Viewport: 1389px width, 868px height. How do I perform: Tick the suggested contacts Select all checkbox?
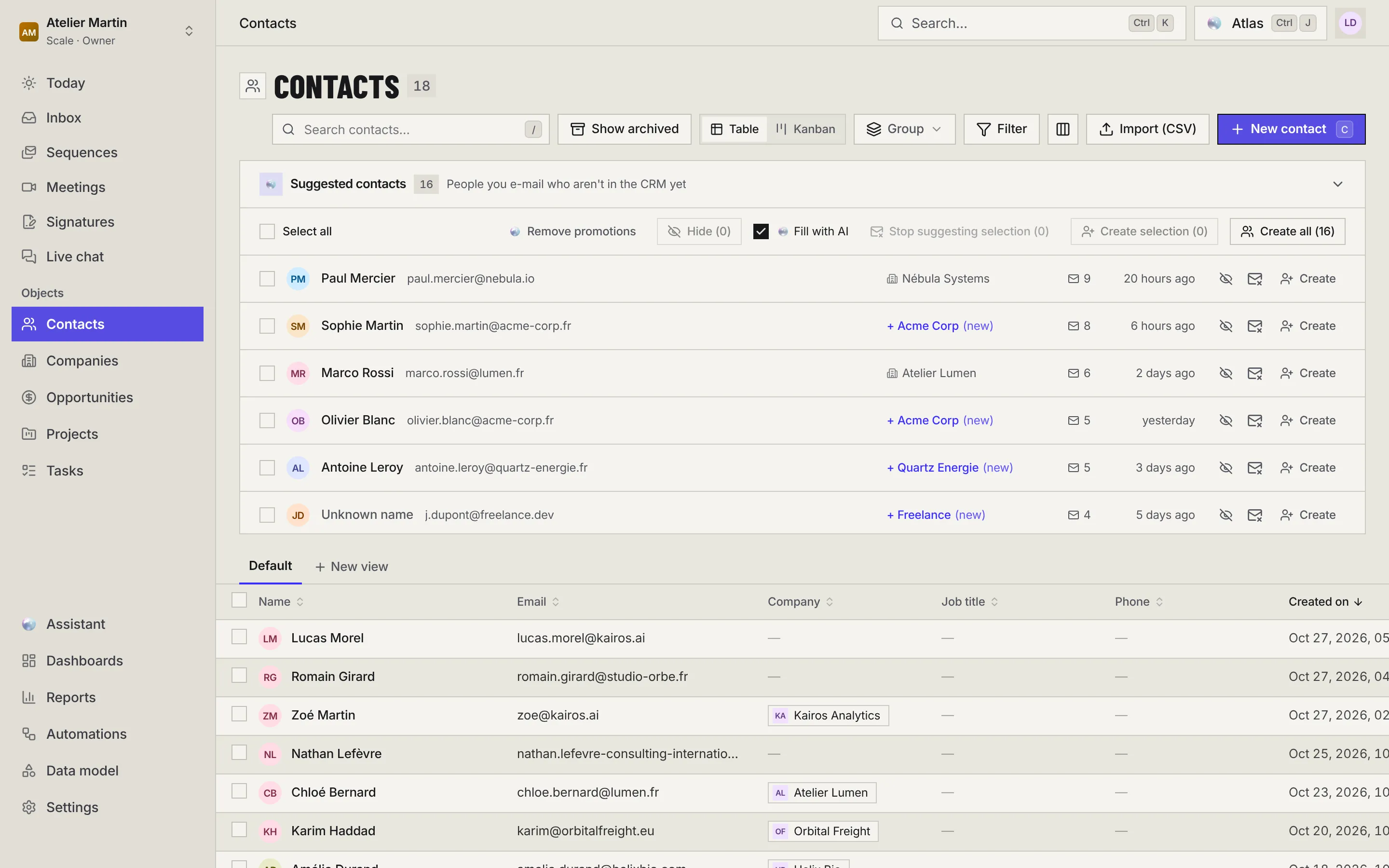[267, 231]
